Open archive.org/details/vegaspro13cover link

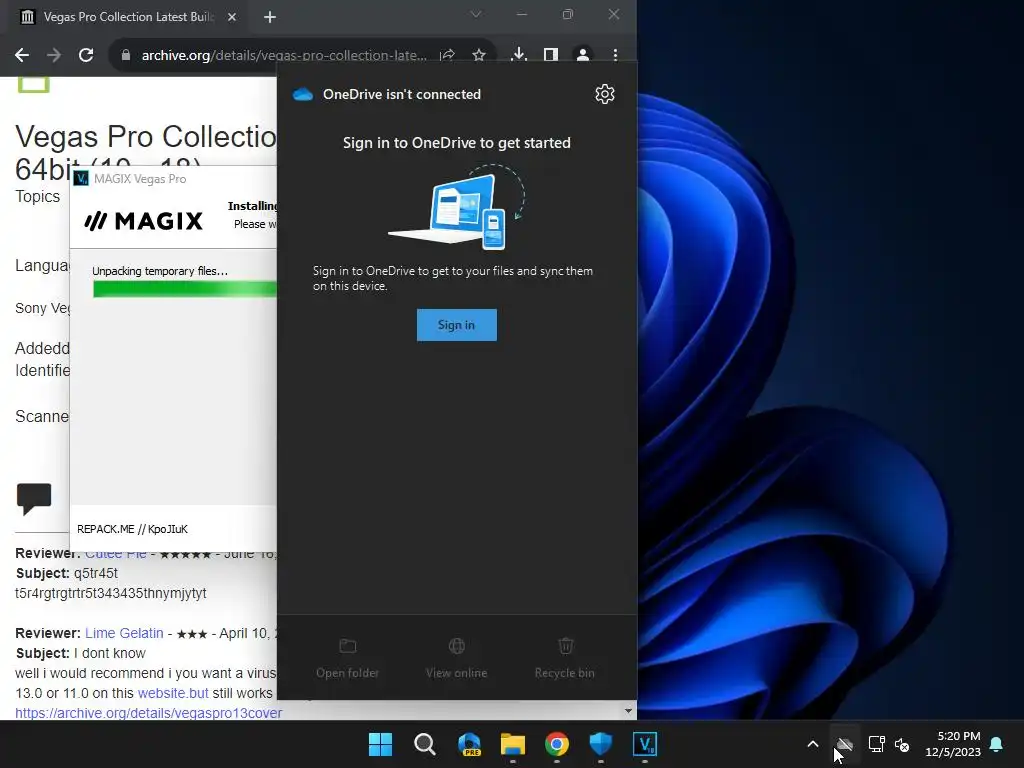(149, 712)
